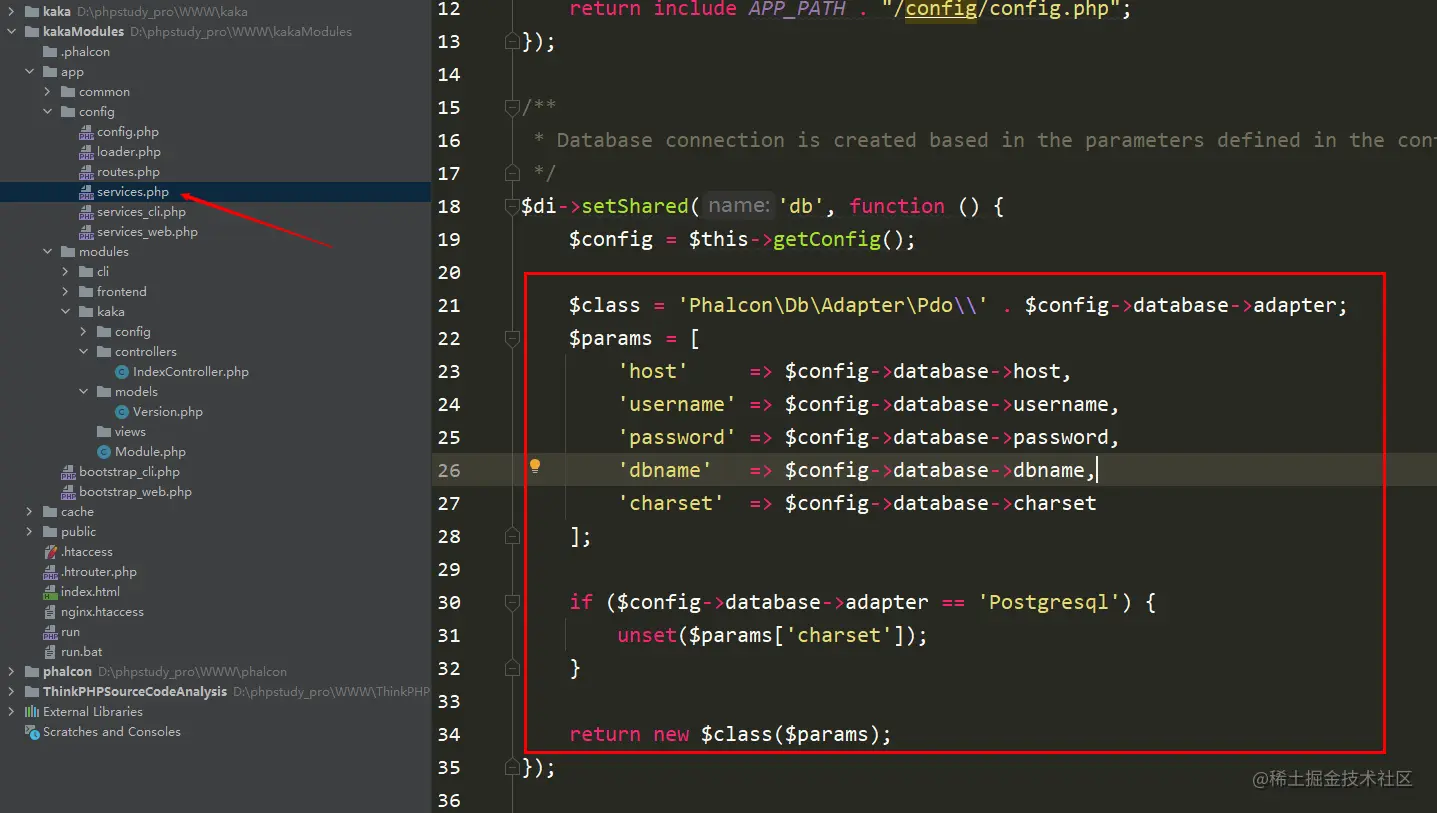Collapse the kakaModules project root
Image resolution: width=1437 pixels, height=813 pixels.
[11, 32]
